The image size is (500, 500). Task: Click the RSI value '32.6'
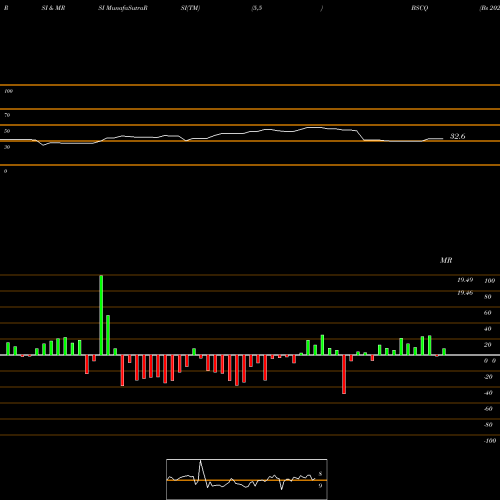coord(457,136)
